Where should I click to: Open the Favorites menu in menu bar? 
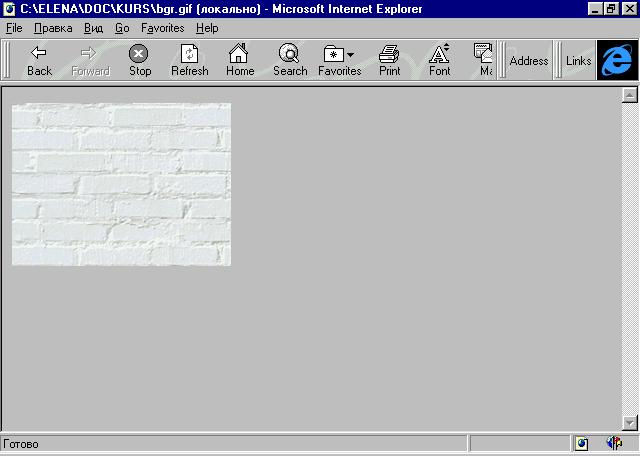[x=162, y=28]
